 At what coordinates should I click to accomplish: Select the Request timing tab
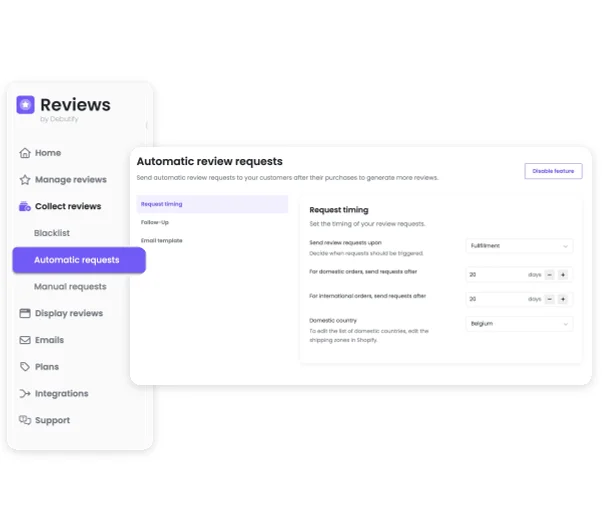click(x=212, y=204)
